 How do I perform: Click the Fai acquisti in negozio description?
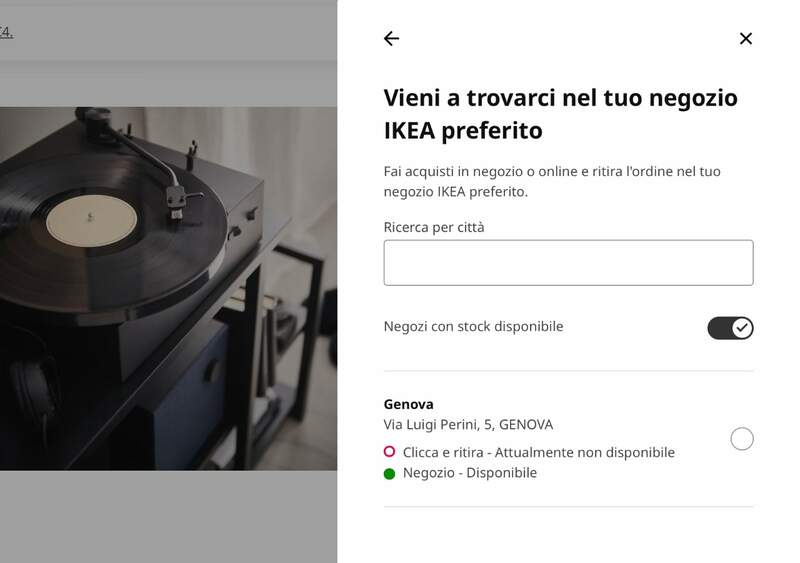pyautogui.click(x=552, y=181)
